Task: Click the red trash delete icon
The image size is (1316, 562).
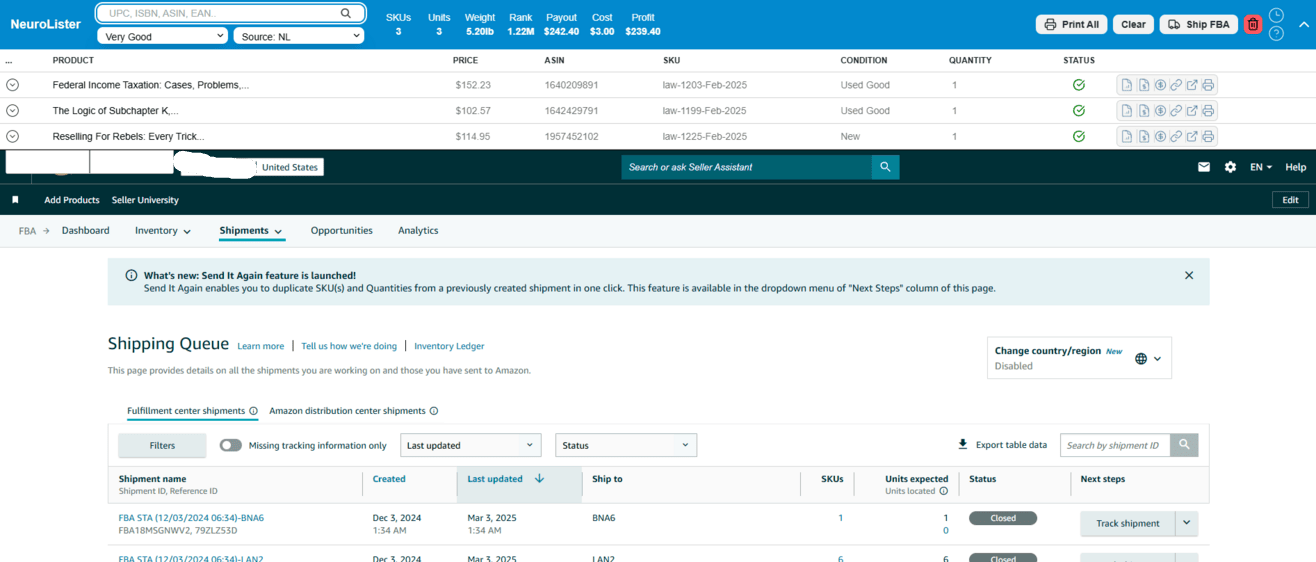Action: 1252,24
